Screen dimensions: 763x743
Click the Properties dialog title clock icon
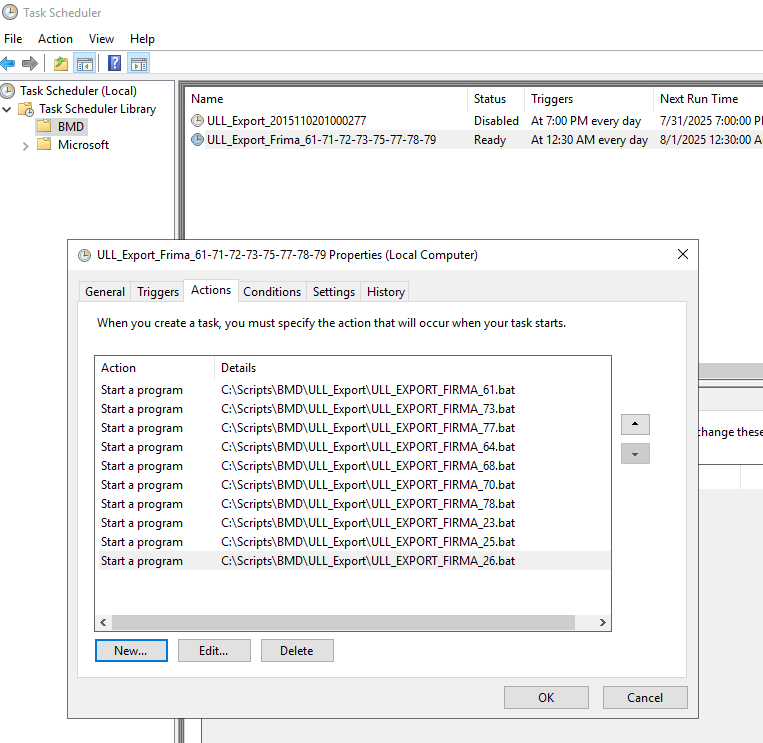coord(85,255)
